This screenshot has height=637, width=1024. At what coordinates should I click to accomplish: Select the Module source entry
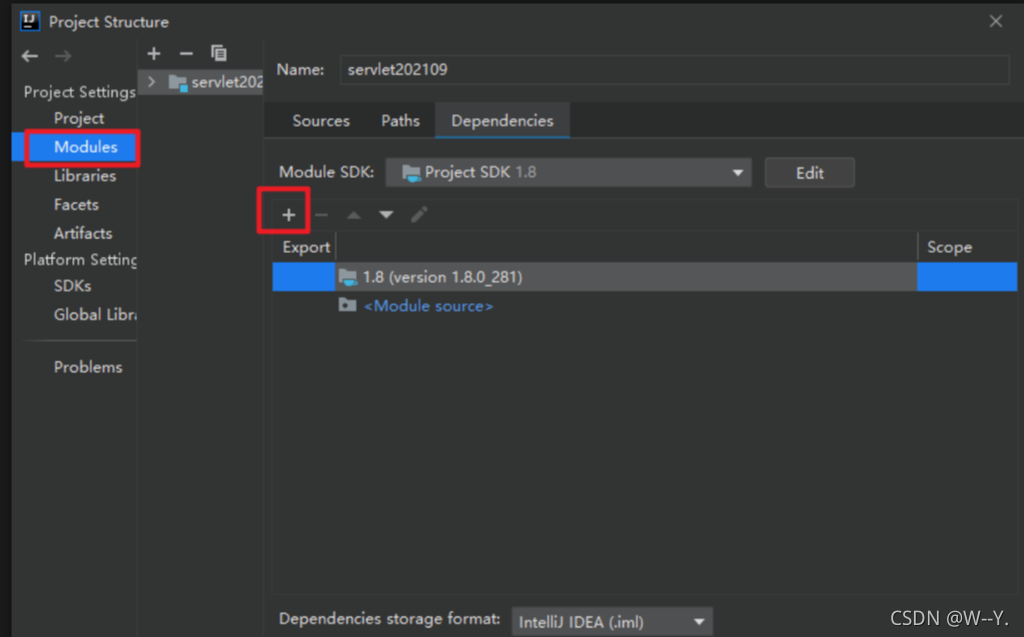[x=429, y=306]
